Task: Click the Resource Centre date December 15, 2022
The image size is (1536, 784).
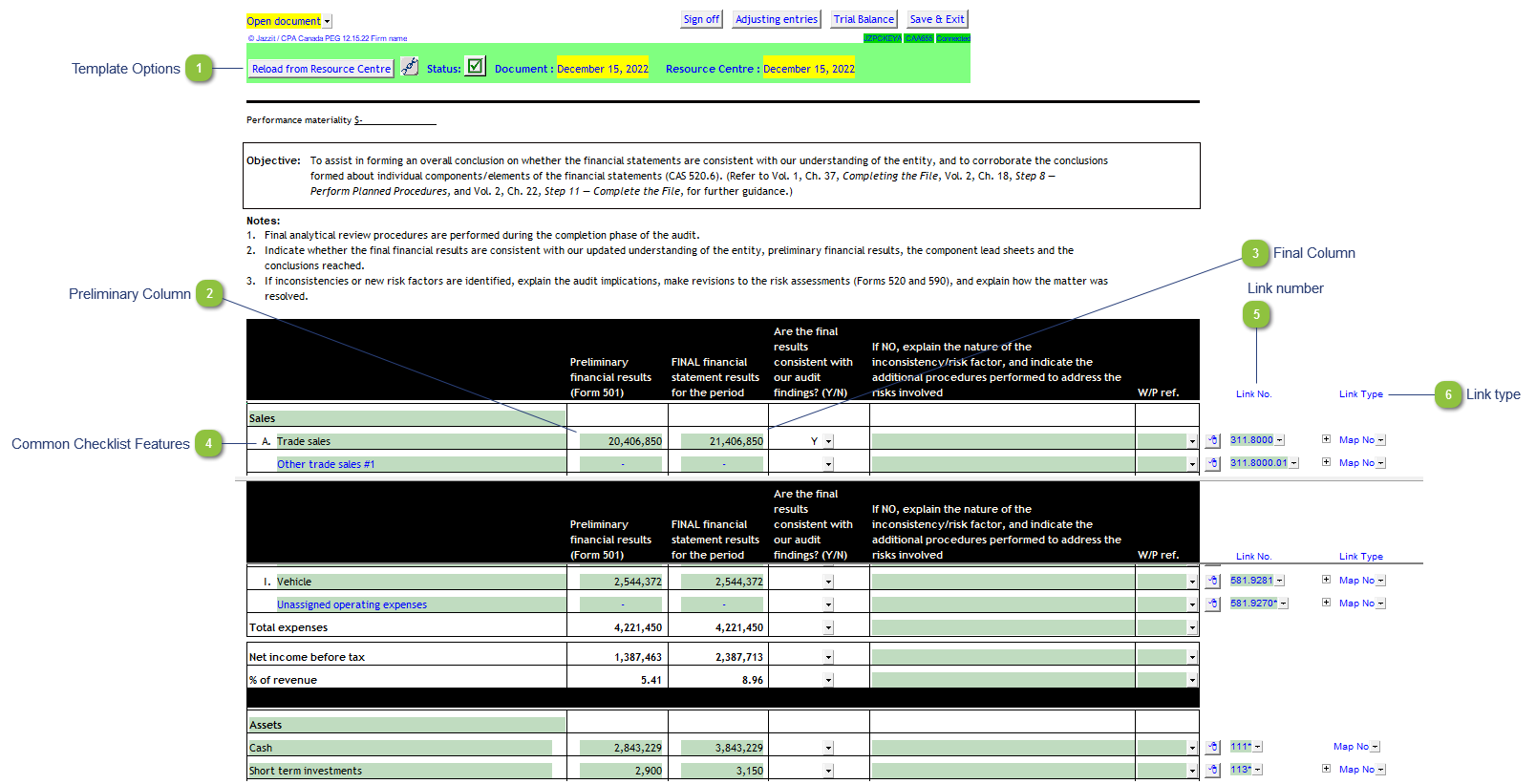Action: (809, 69)
